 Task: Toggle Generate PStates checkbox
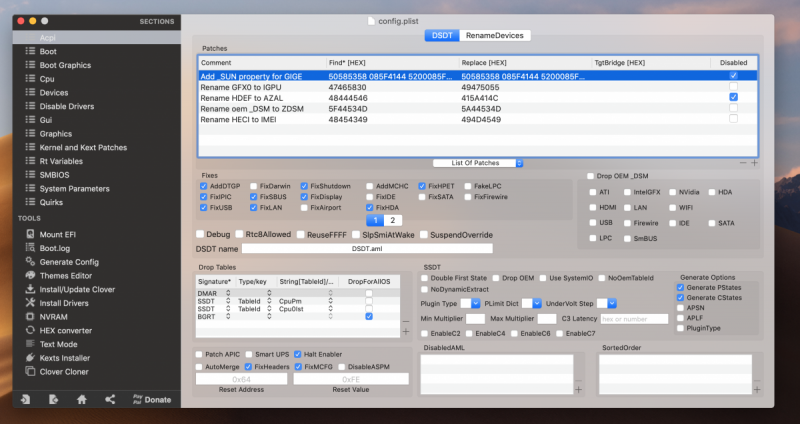681,286
